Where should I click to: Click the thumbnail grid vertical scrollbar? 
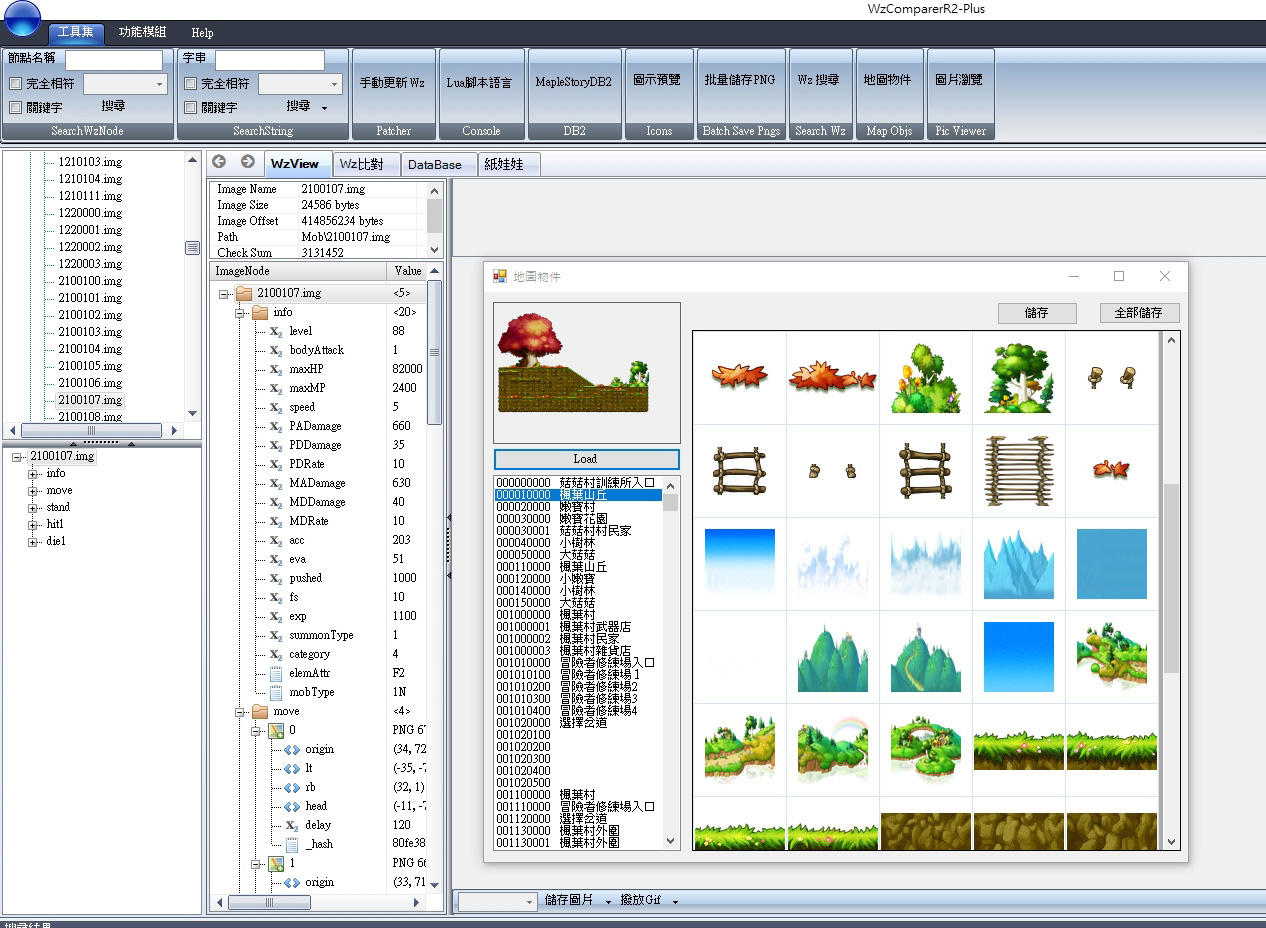(1171, 591)
